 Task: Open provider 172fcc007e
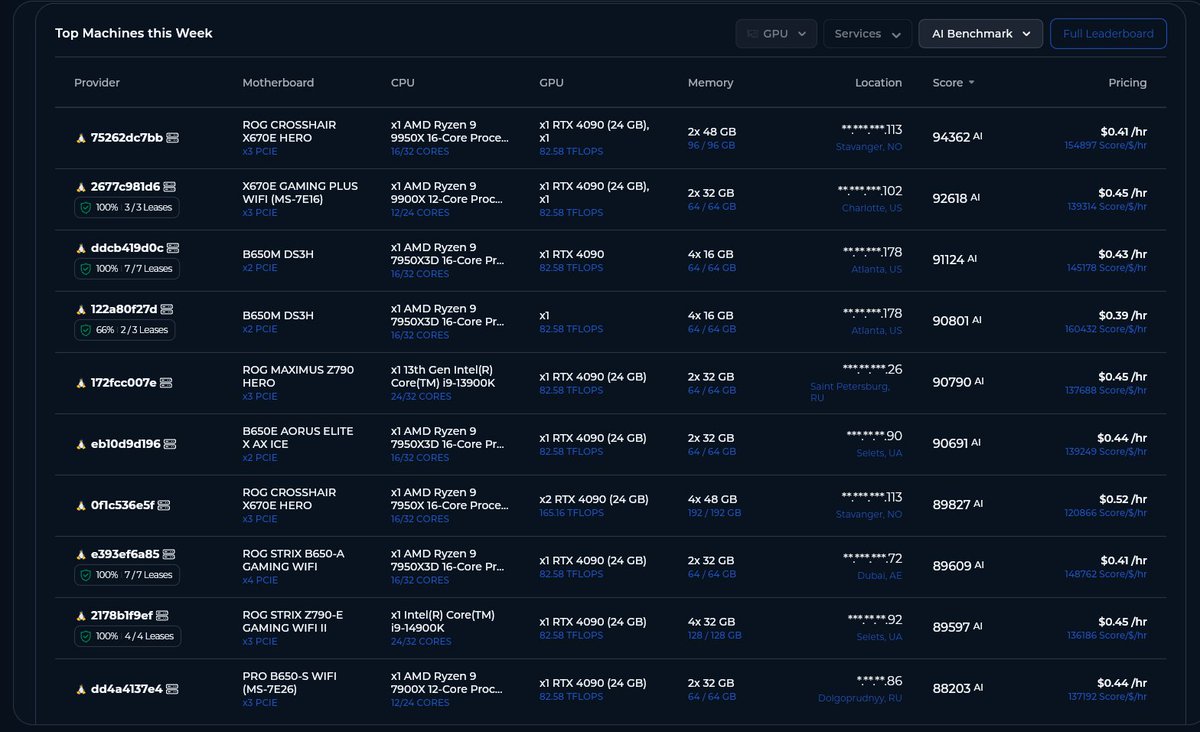coord(124,383)
